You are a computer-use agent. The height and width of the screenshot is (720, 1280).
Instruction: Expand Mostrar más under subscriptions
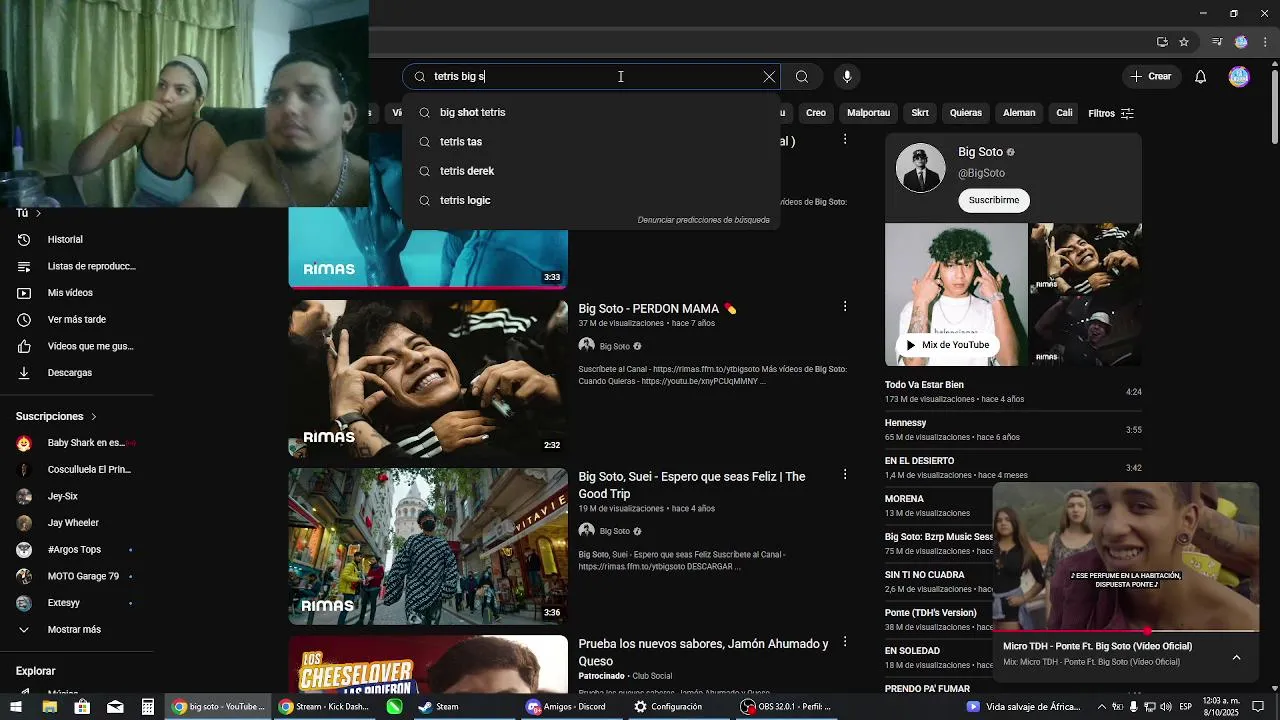click(x=76, y=630)
